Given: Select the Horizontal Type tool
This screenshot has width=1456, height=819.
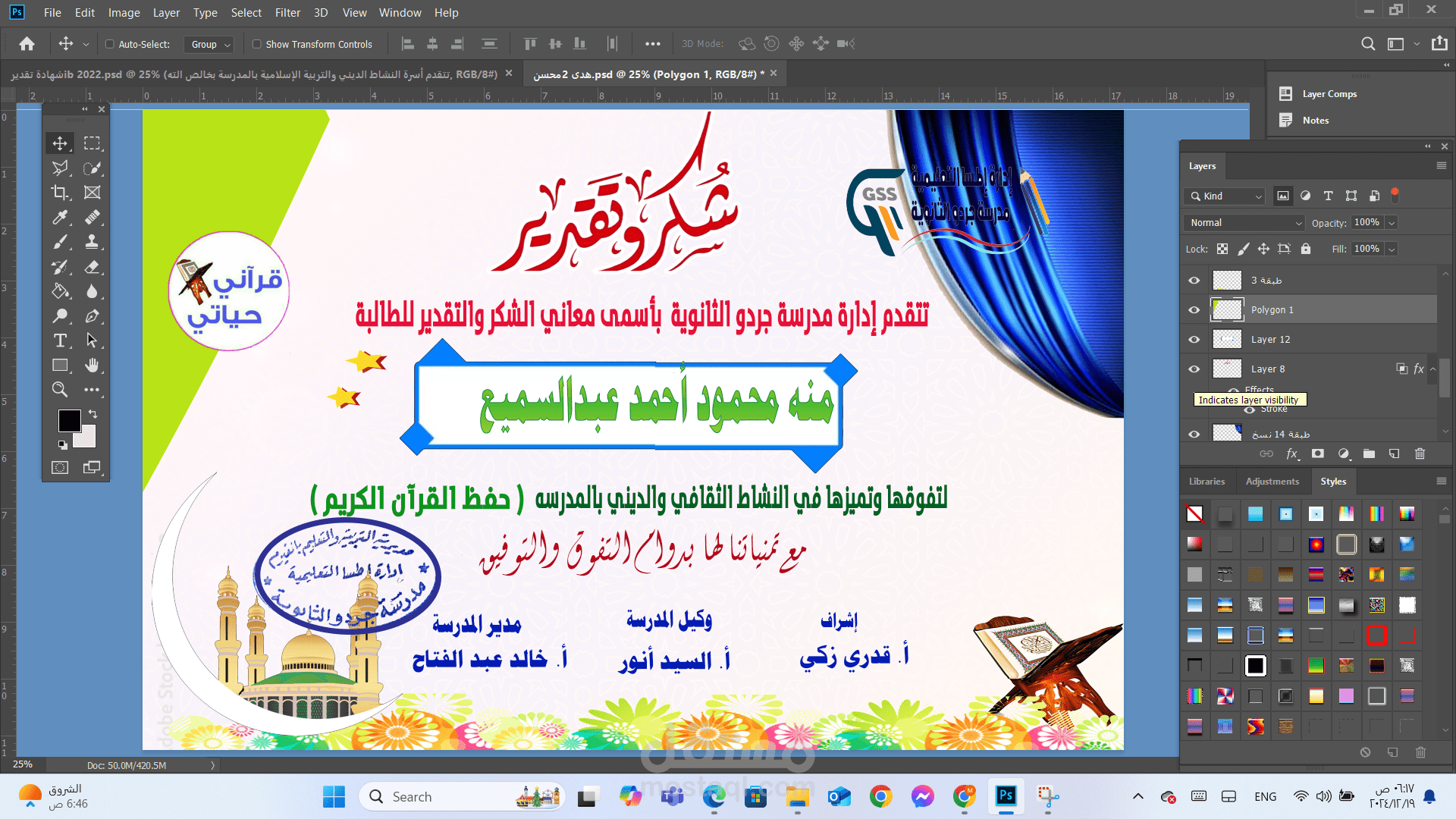Looking at the screenshot, I should 60,340.
